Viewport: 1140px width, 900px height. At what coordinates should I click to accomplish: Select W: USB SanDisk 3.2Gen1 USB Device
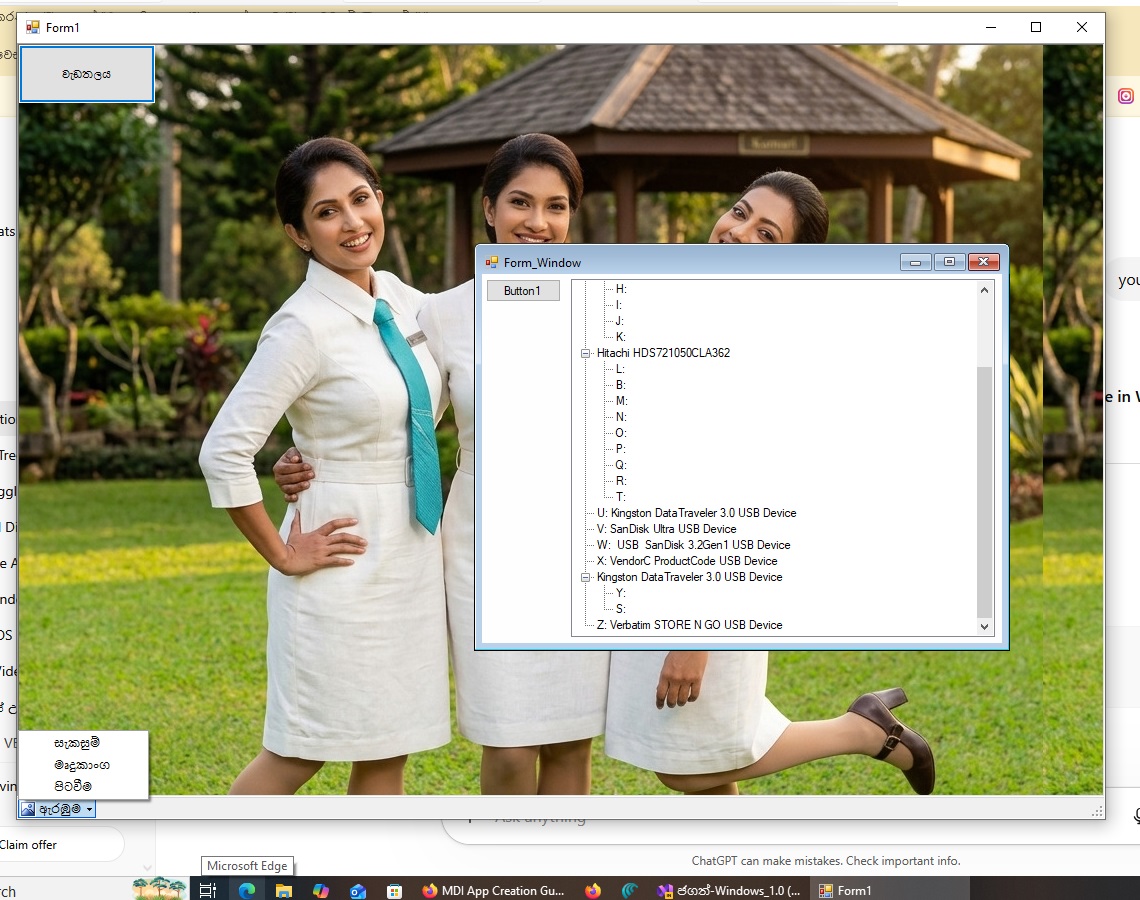click(x=694, y=545)
